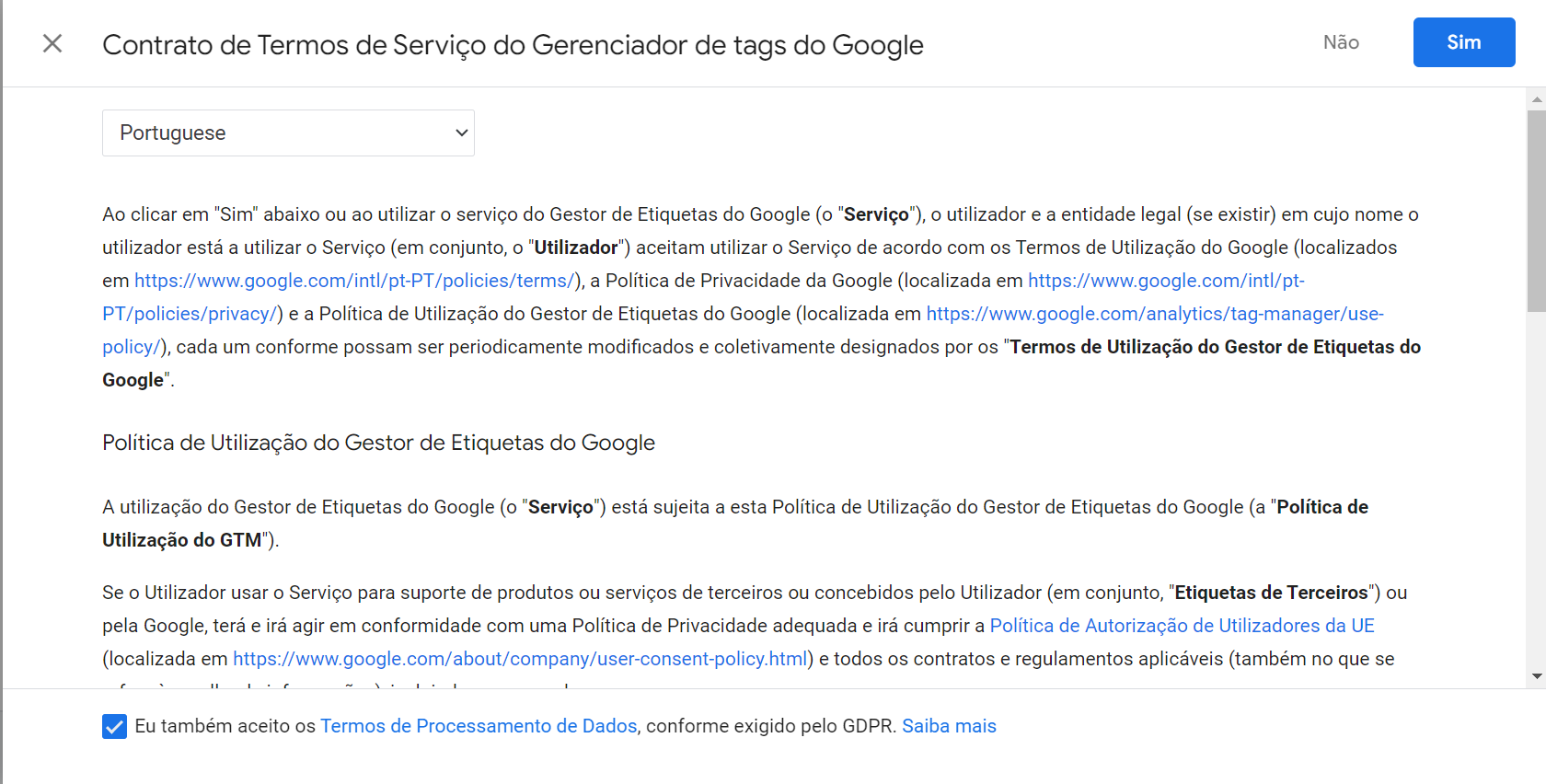1546x784 pixels.
Task: Click the language dropdown chevron arrow
Action: point(462,133)
